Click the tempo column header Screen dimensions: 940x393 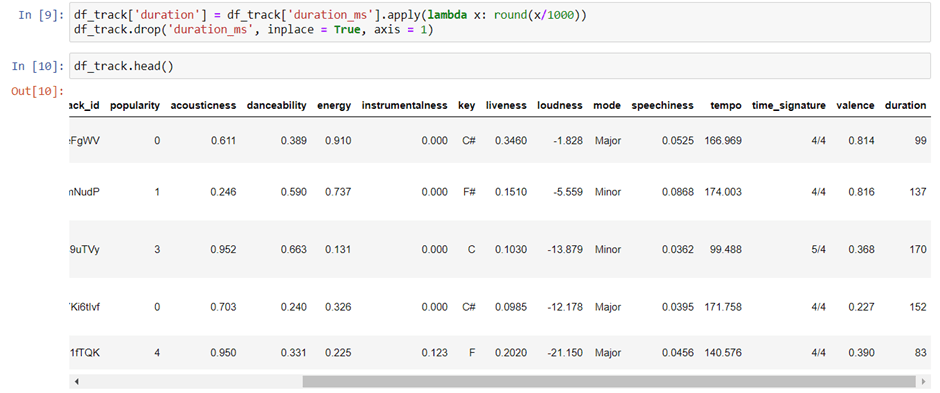pyautogui.click(x=726, y=105)
